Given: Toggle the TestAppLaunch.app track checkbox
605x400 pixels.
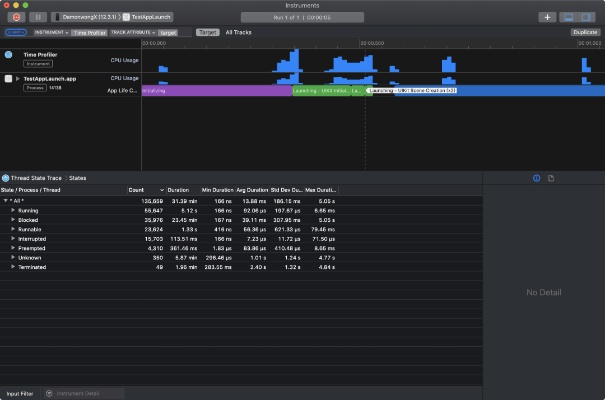Looking at the screenshot, I should 9,78.
